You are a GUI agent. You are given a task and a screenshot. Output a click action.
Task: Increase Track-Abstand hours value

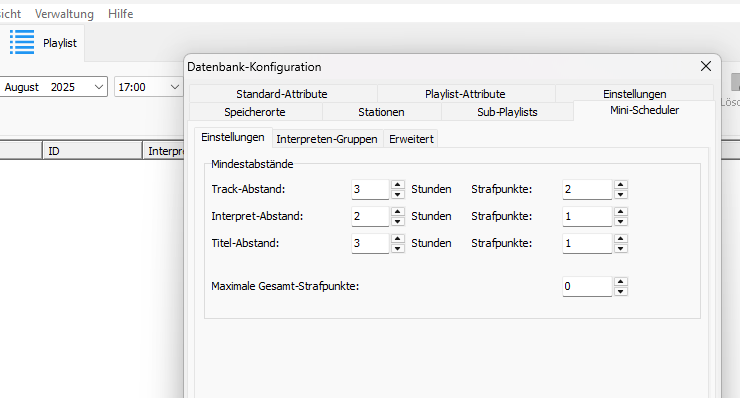(x=397, y=185)
